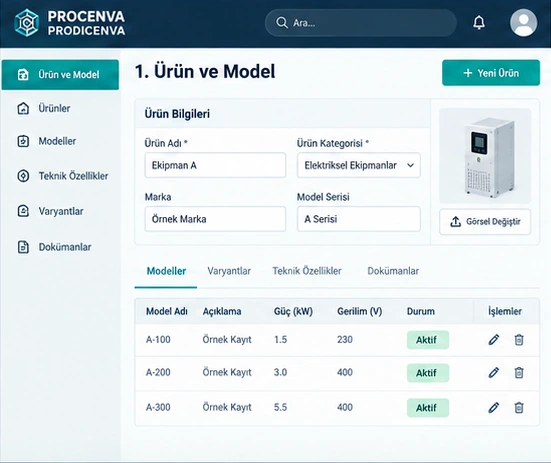Click the Procenva logo icon
The height and width of the screenshot is (463, 551).
[26, 23]
